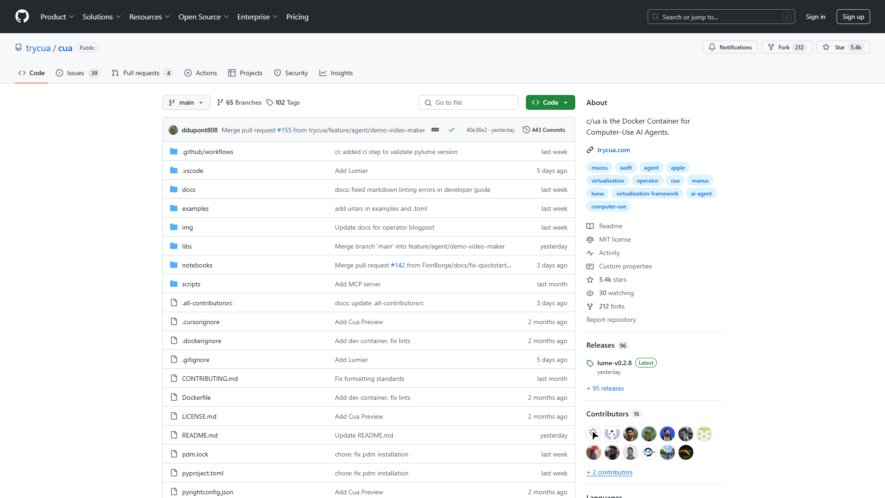Open ddupont808's avatar in the latest commit row
The height and width of the screenshot is (498, 885).
click(173, 130)
